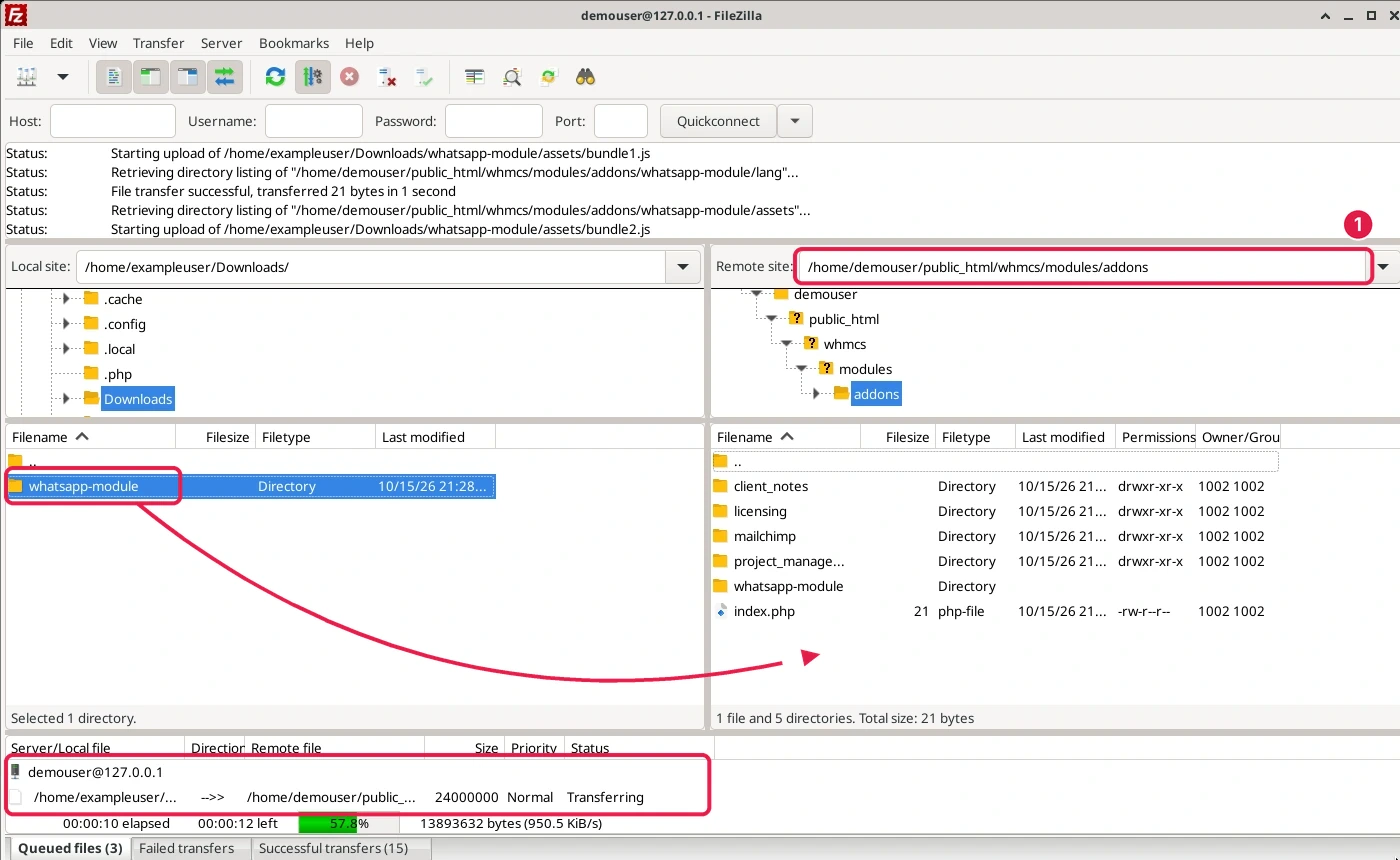Open Site Manager dropdown arrow
Viewport: 1400px width, 860px height.
(62, 77)
